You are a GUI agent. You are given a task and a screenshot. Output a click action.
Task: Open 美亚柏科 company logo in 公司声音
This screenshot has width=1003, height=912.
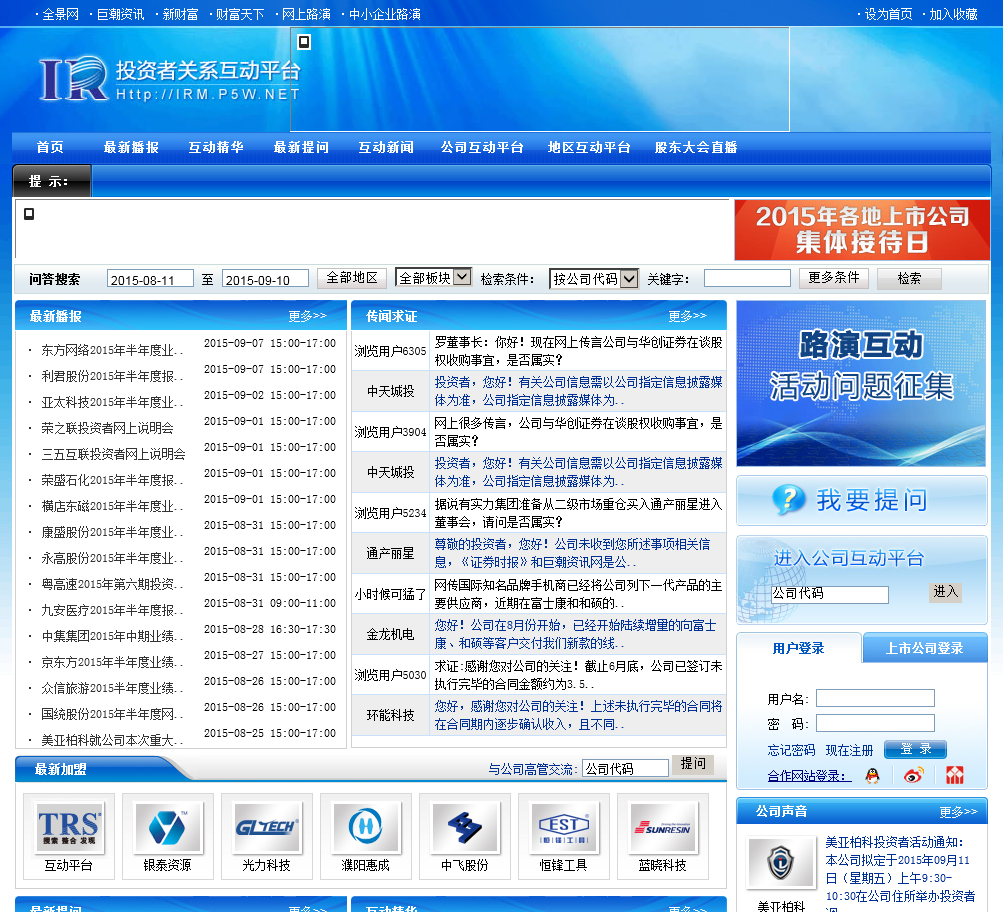tap(781, 862)
